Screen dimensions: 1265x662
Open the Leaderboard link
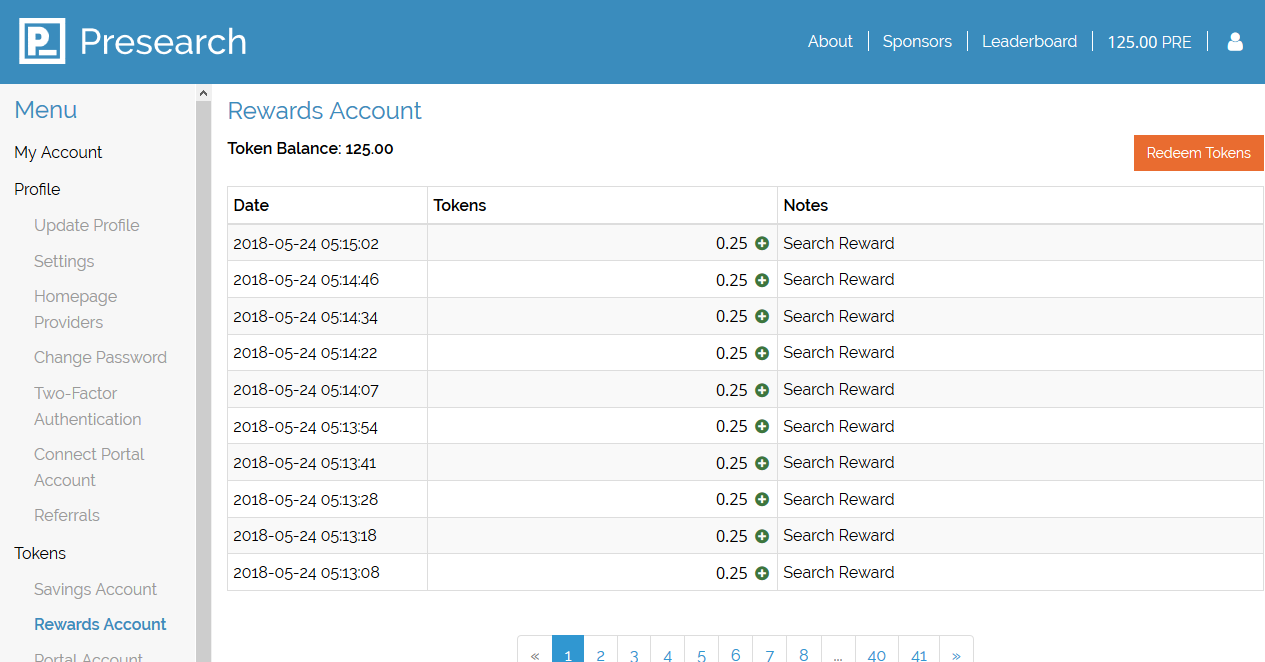[1029, 41]
